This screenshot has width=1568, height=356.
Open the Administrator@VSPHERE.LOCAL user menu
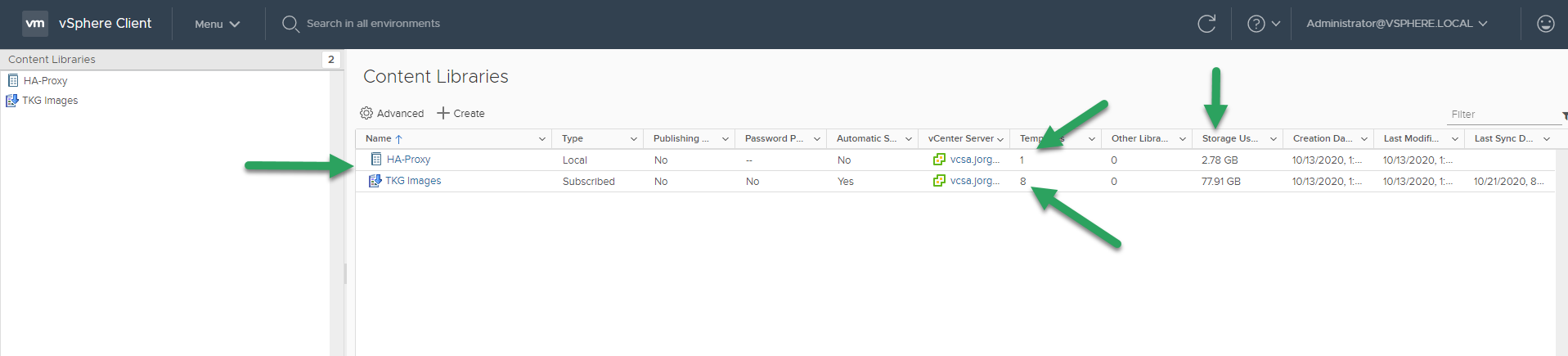click(x=1396, y=24)
